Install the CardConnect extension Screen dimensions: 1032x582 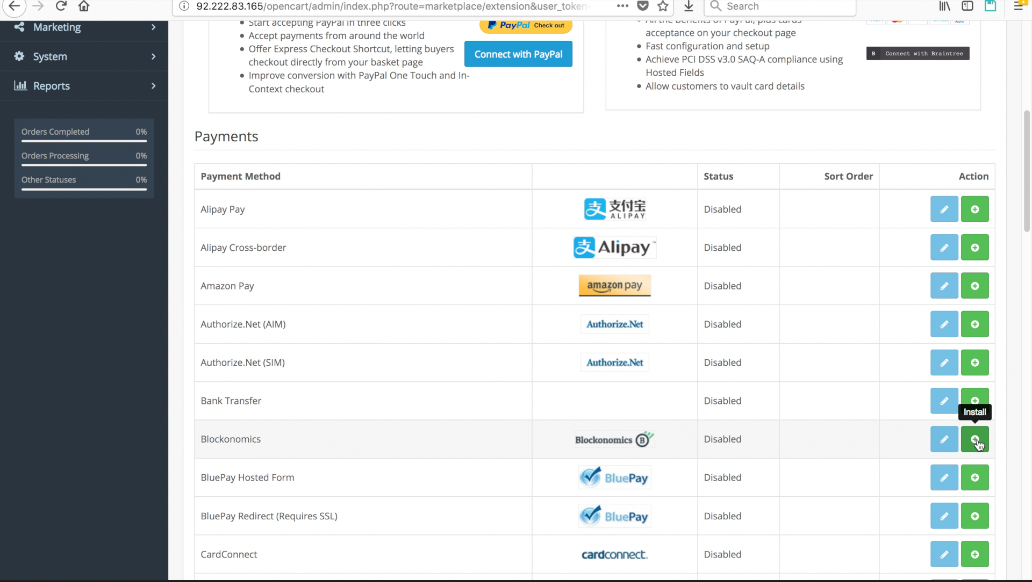tap(975, 554)
